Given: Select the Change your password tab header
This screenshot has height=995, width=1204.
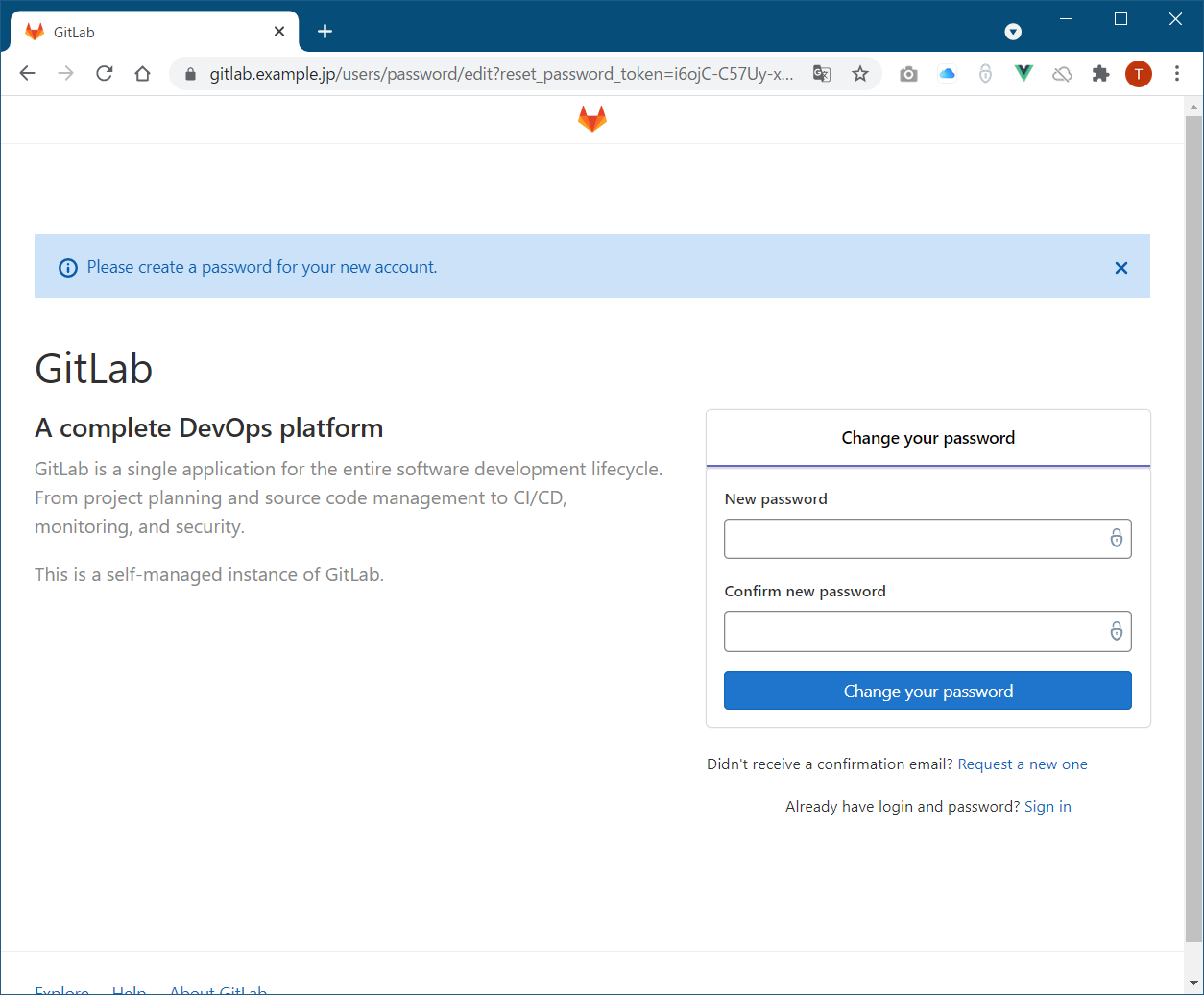Looking at the screenshot, I should coord(927,438).
